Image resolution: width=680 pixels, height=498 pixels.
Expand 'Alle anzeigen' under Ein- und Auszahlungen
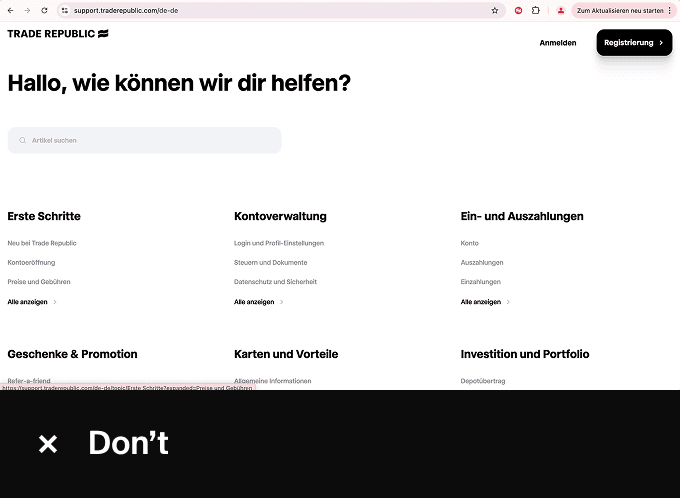point(485,302)
